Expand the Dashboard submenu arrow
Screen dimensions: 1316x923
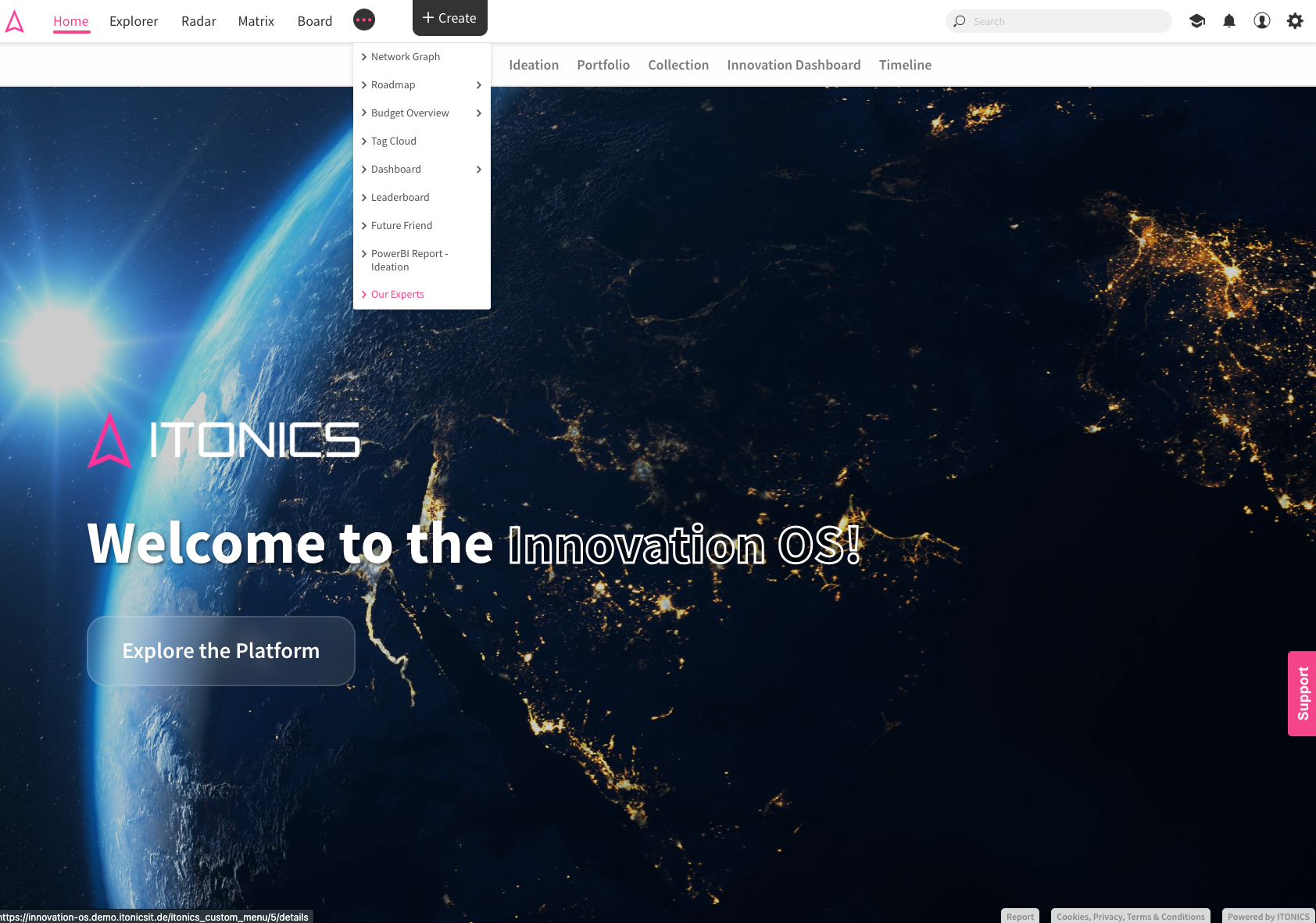coord(478,170)
